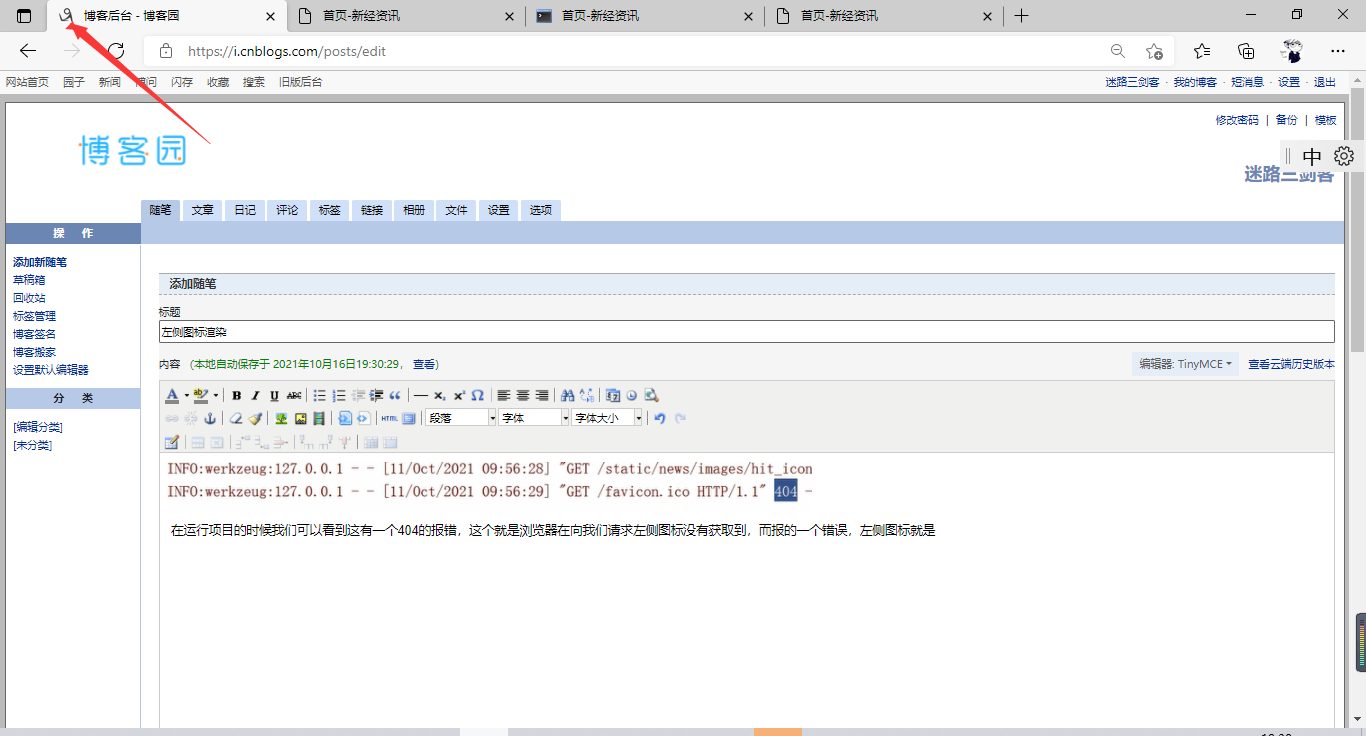The width and height of the screenshot is (1366, 736).
Task: Toggle underline formatting in the editor
Action: tap(274, 395)
